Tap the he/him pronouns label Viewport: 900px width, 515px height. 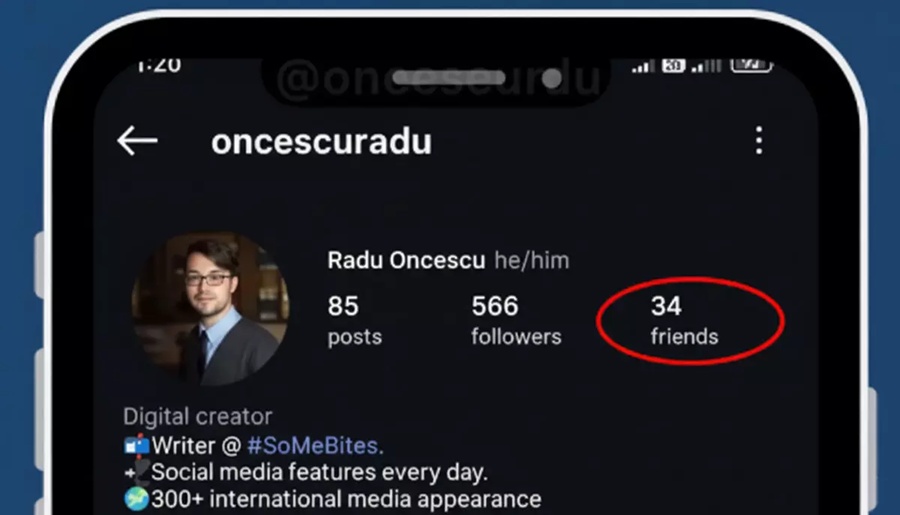tap(532, 261)
